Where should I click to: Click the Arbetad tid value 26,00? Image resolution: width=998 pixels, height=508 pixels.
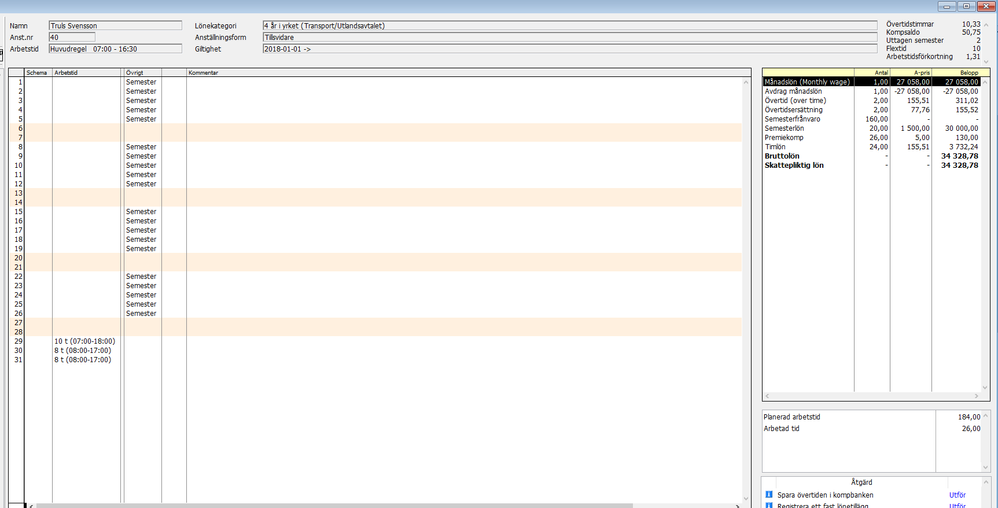(x=971, y=429)
